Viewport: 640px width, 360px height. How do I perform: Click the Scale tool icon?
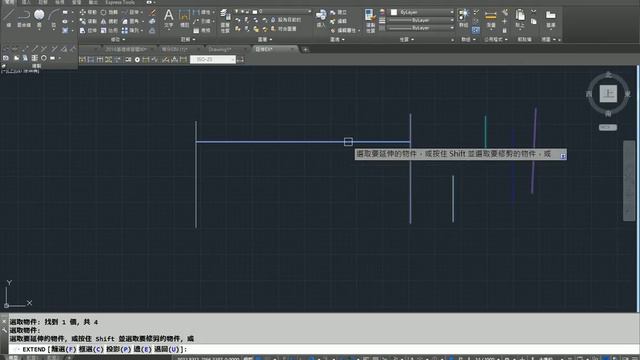104,30
